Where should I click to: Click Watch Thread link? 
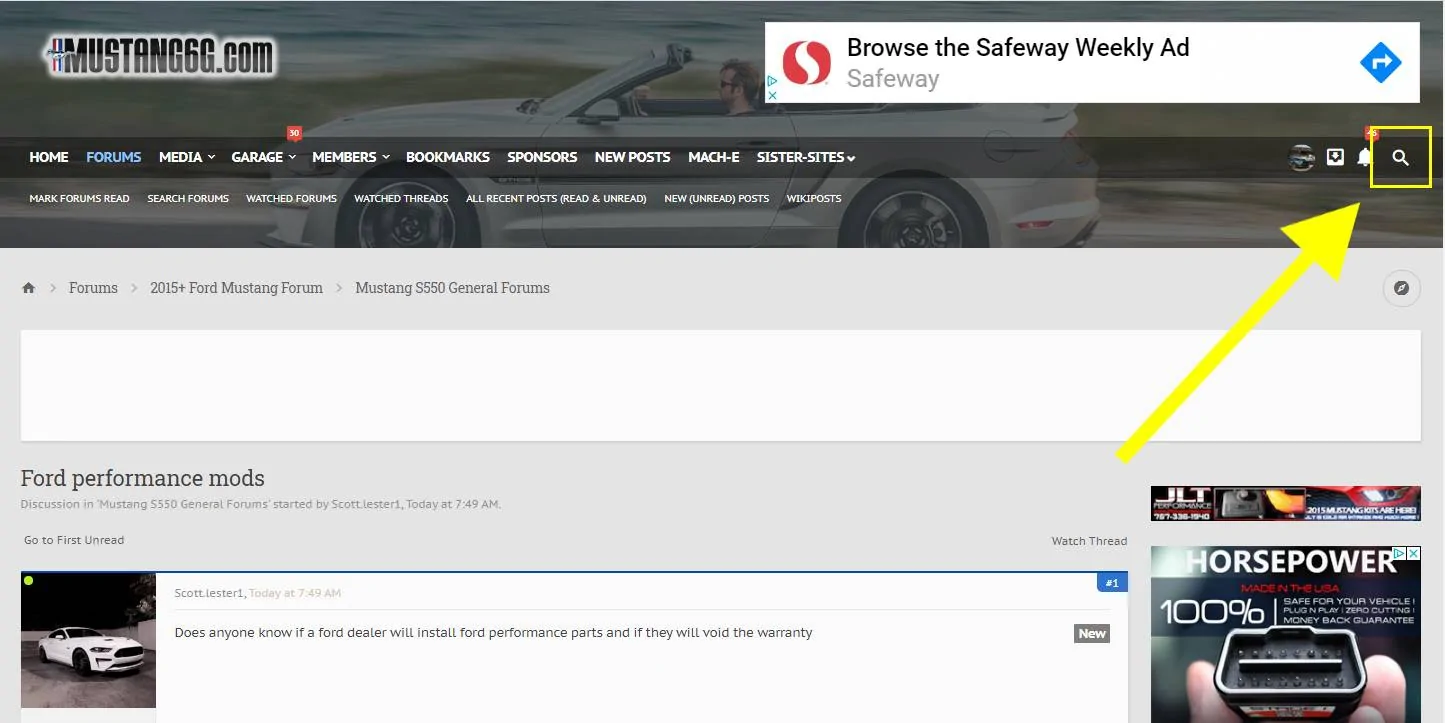[1089, 541]
